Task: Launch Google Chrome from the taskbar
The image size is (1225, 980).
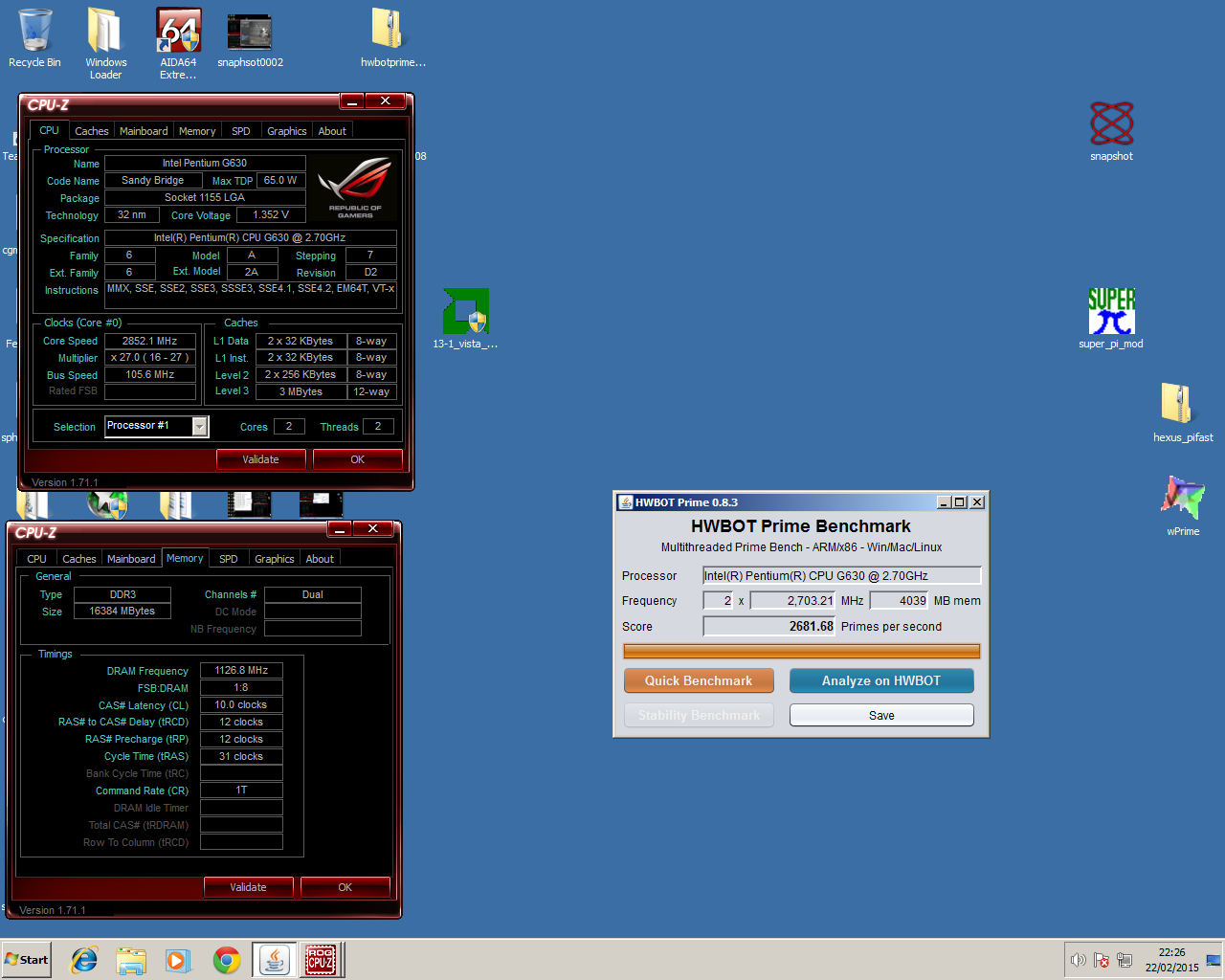Action: (x=227, y=960)
